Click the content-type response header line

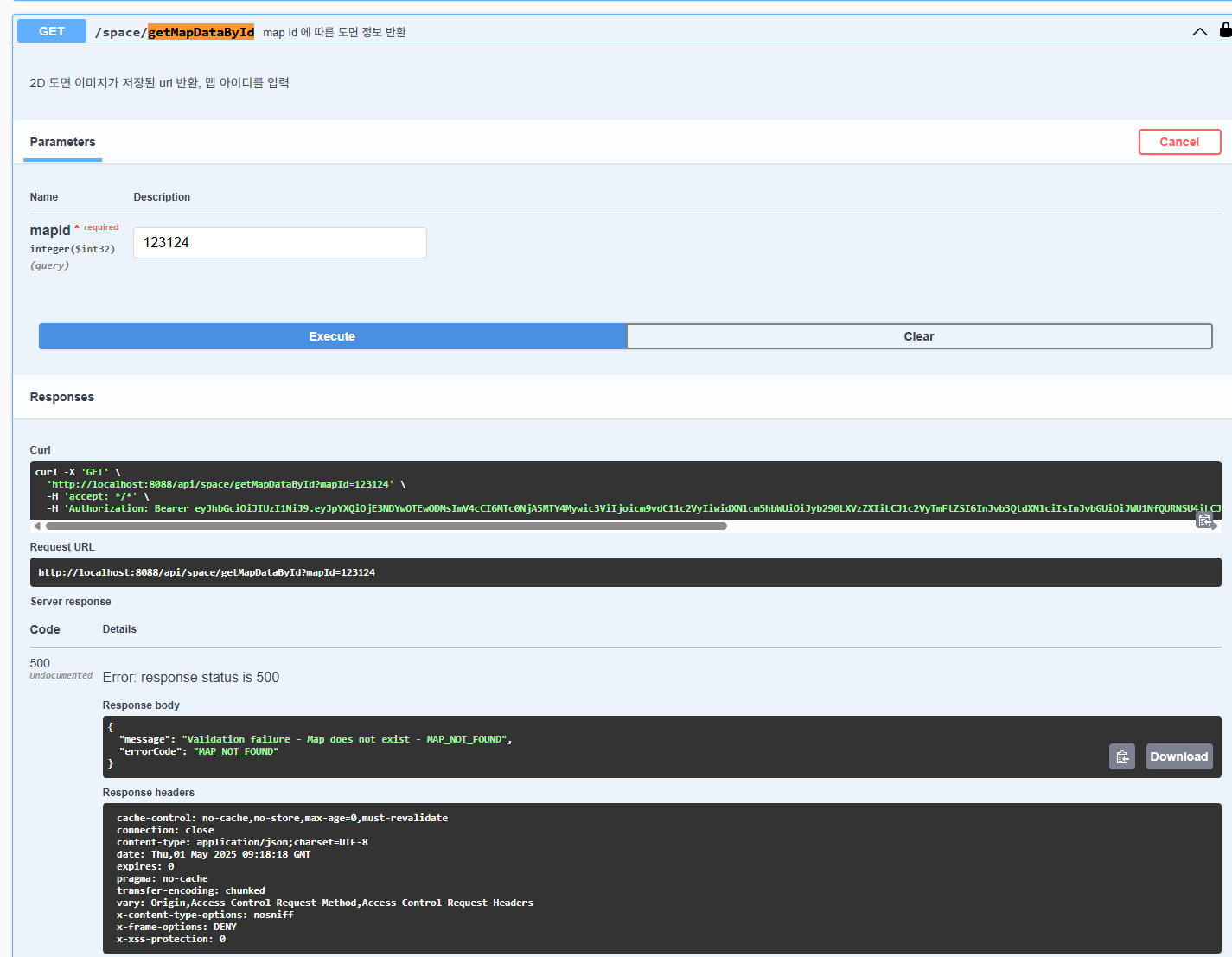click(242, 842)
